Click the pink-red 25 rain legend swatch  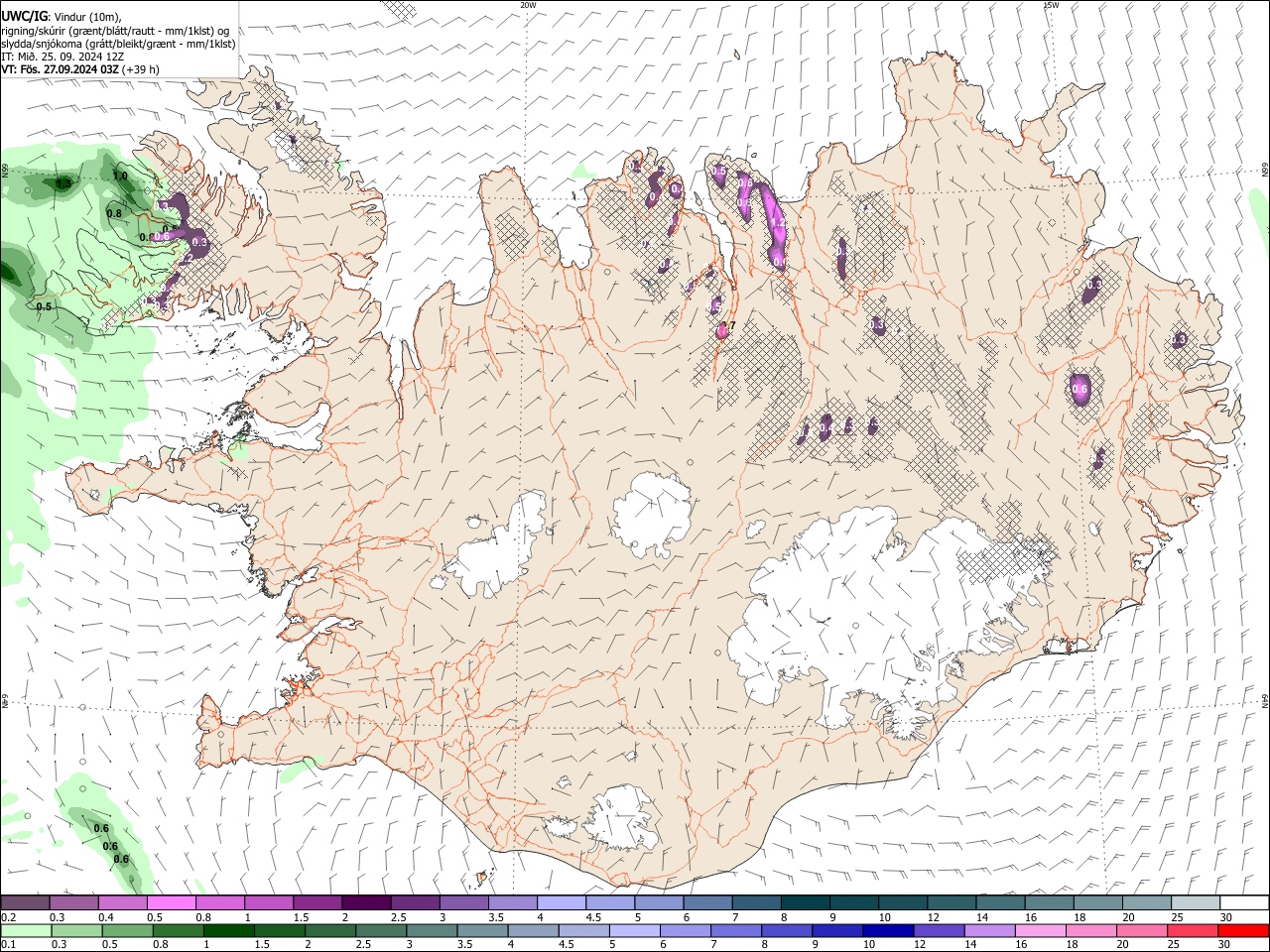[x=1192, y=930]
